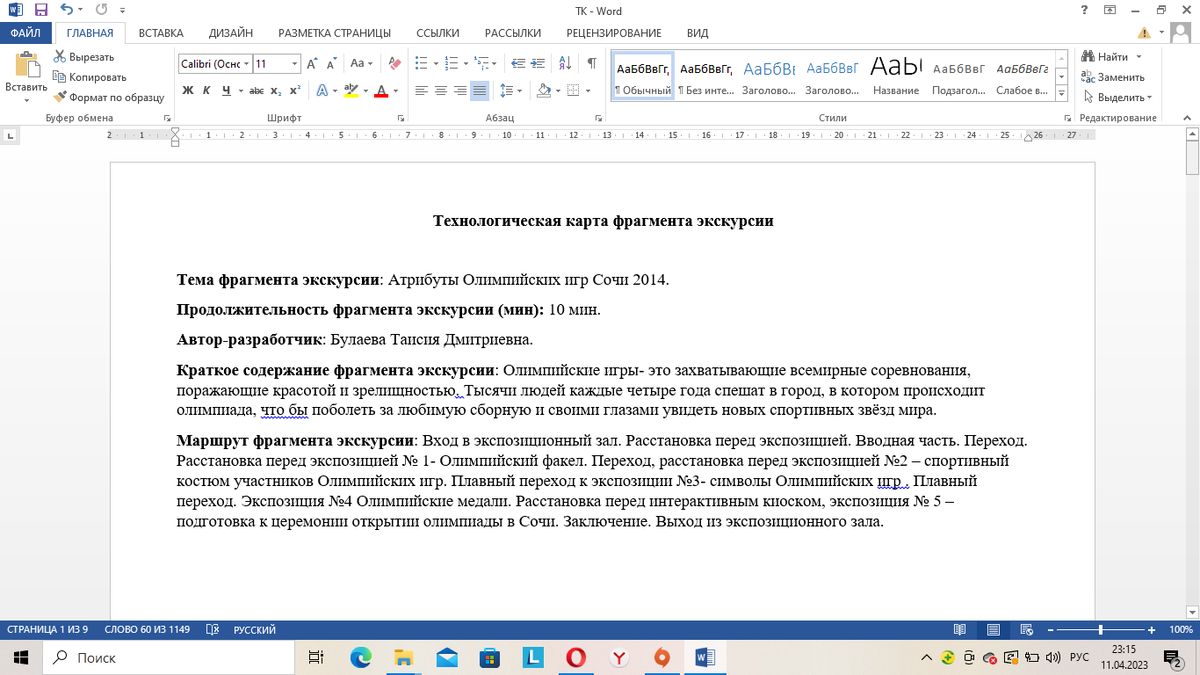Clear all formatting with the eraser icon

(x=393, y=64)
